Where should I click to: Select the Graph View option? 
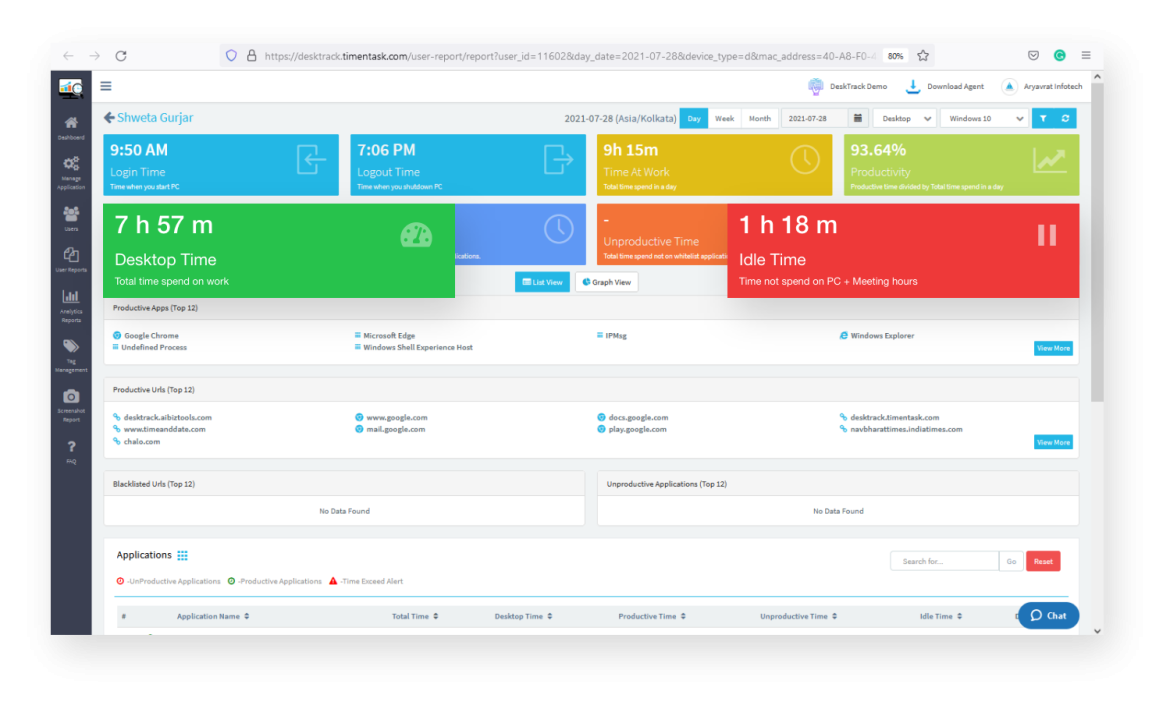pyautogui.click(x=606, y=282)
